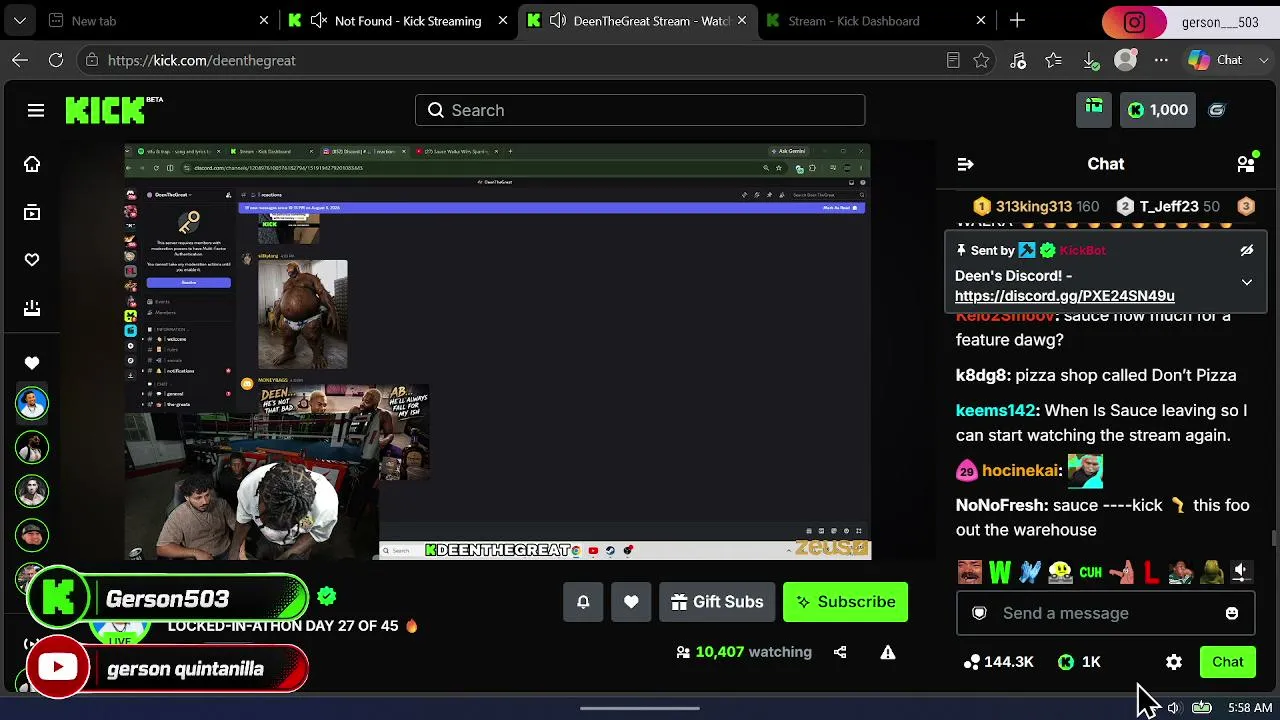The height and width of the screenshot is (720, 1280).
Task: Insert the CUH emote
Action: coord(1090,572)
